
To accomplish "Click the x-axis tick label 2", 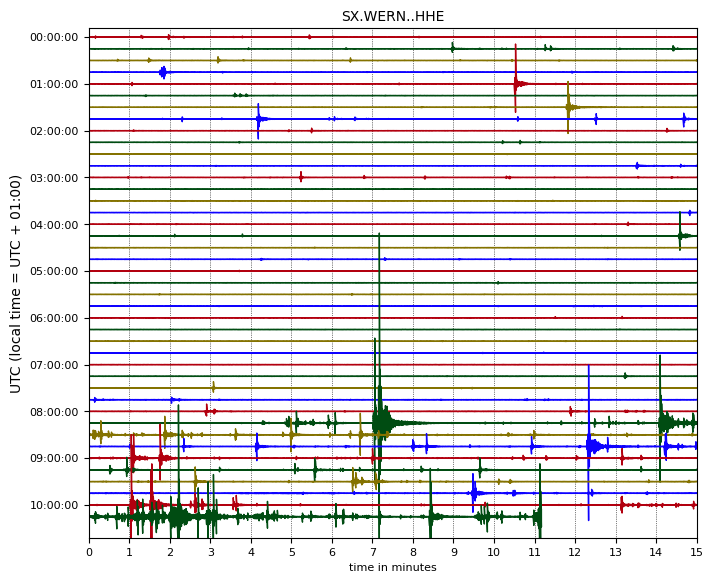I will click(171, 553).
